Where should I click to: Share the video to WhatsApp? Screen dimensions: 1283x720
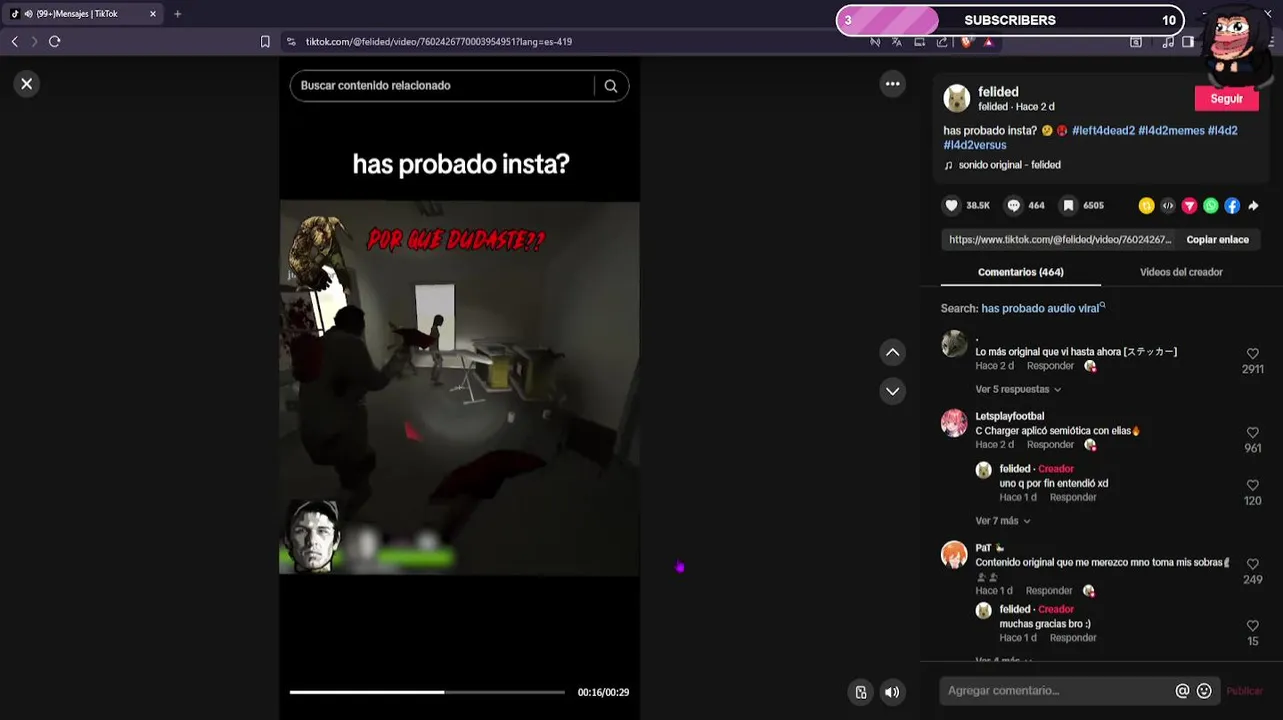pyautogui.click(x=1211, y=206)
